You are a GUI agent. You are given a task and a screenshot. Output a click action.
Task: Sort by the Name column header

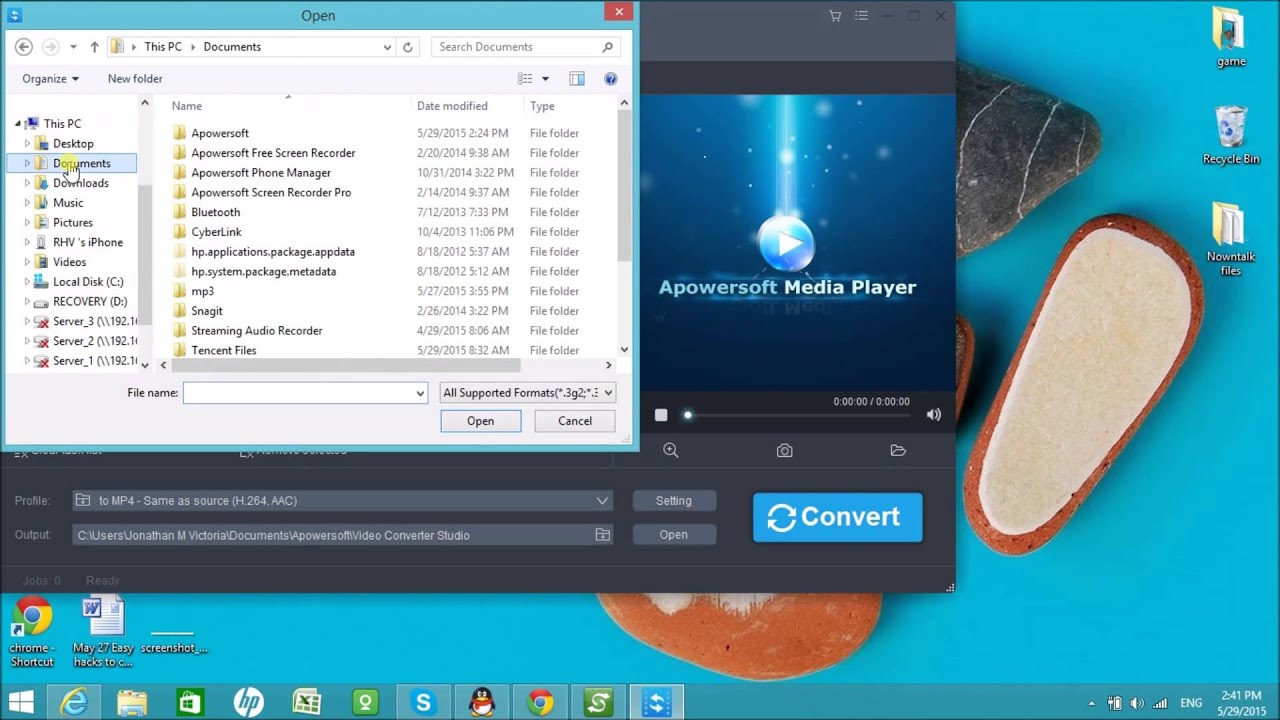(187, 106)
